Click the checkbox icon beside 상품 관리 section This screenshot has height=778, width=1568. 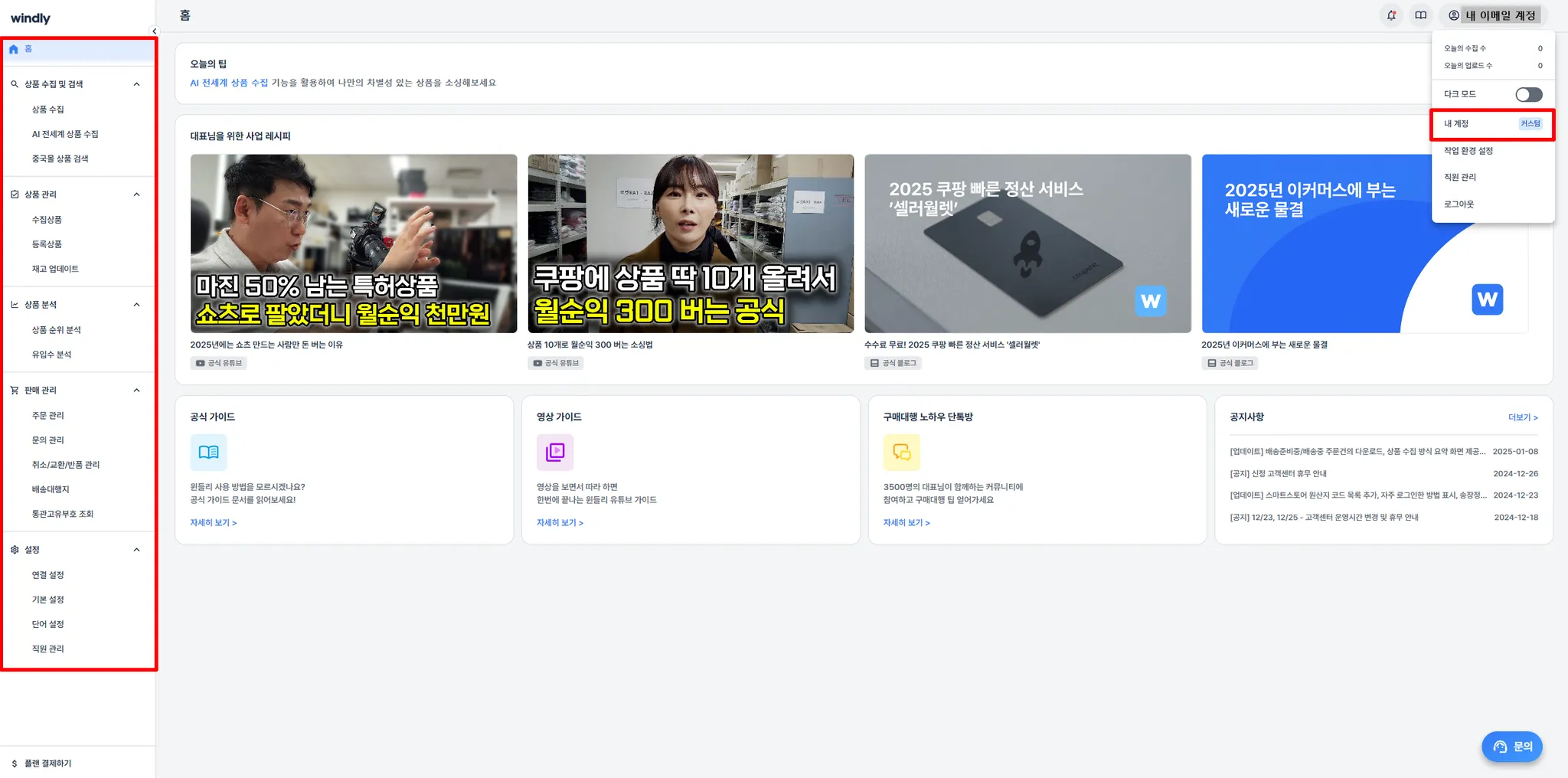click(x=15, y=194)
